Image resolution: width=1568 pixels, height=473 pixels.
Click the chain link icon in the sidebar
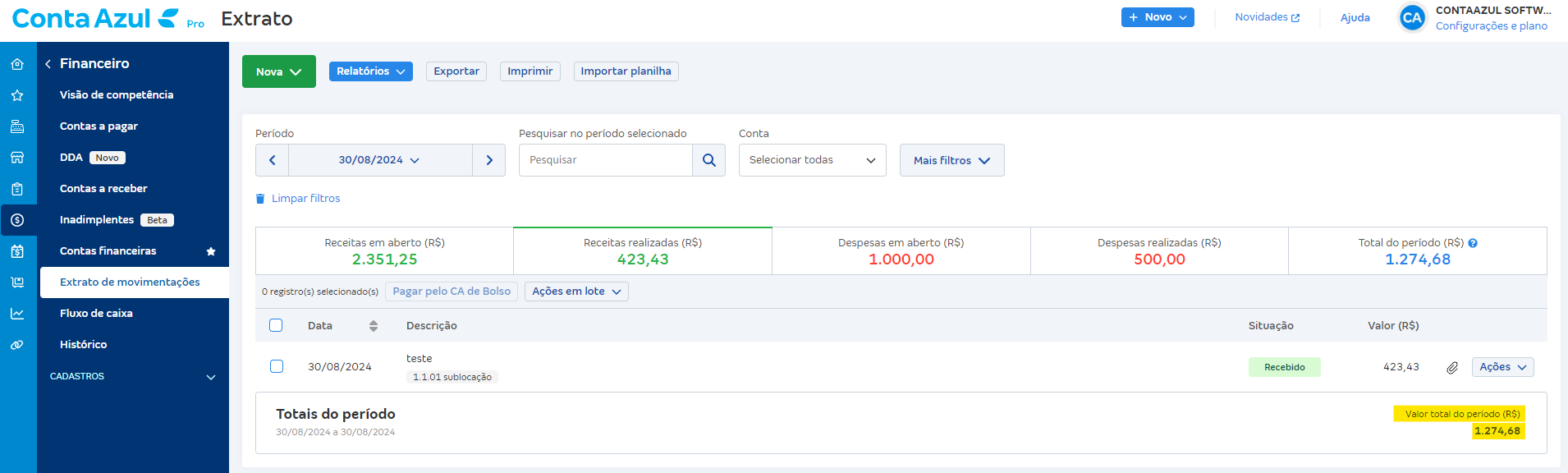pyautogui.click(x=17, y=345)
